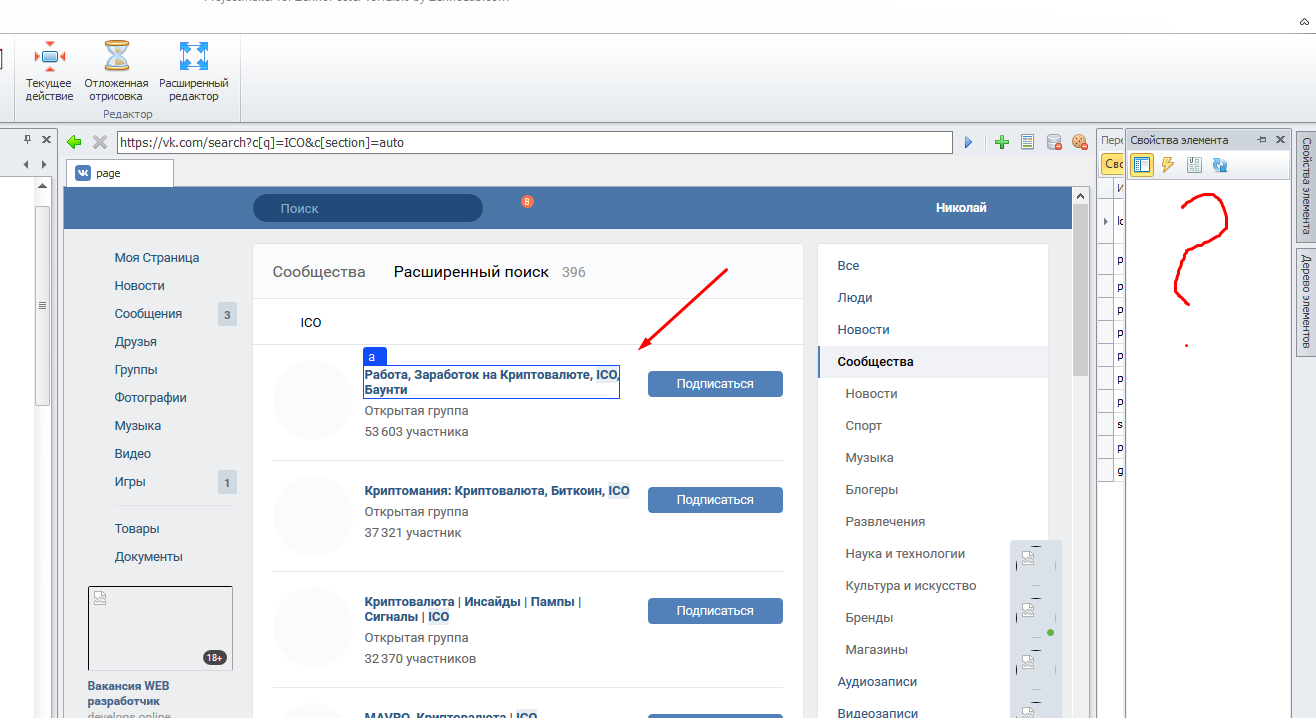Pin the Свойства элемента panel
The height and width of the screenshot is (718, 1316).
tap(1262, 140)
